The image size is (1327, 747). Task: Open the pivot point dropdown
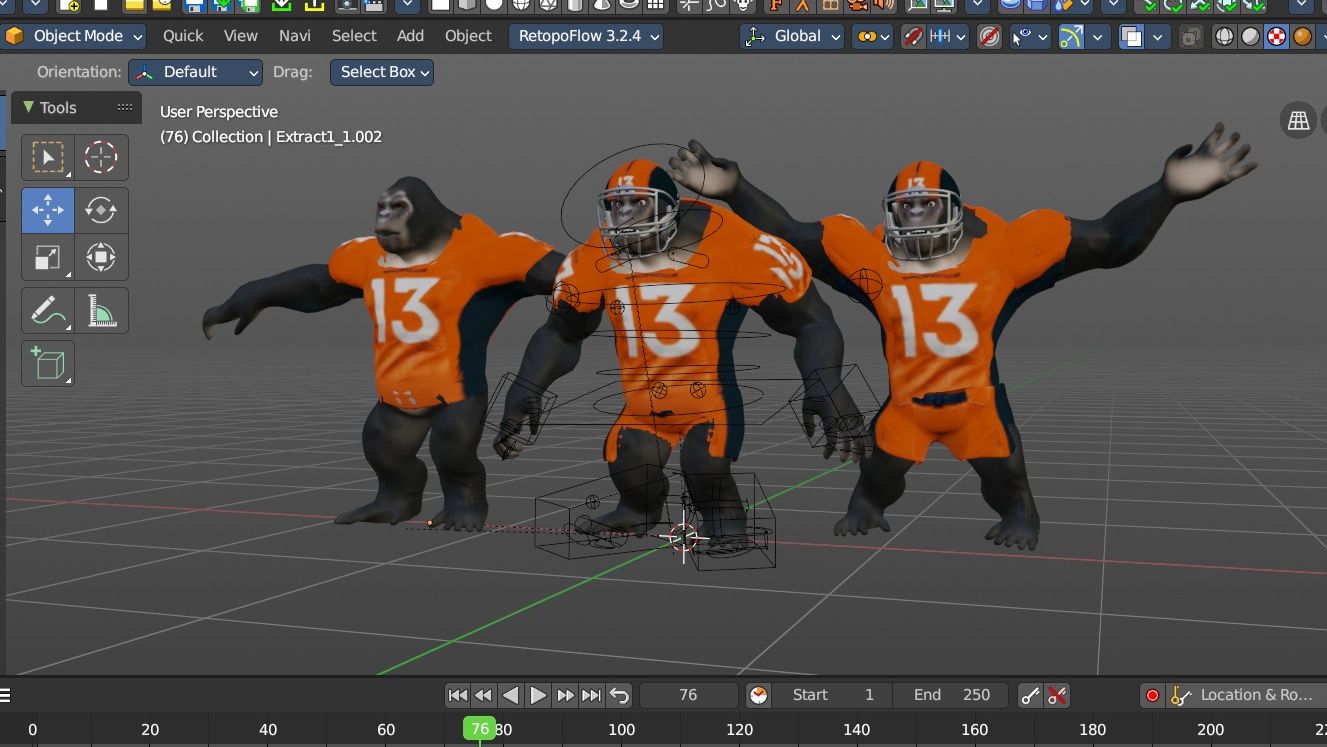tap(872, 37)
